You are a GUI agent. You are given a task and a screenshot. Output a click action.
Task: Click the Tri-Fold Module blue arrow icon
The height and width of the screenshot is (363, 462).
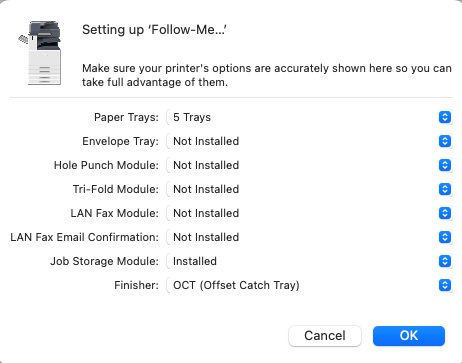pyautogui.click(x=445, y=189)
